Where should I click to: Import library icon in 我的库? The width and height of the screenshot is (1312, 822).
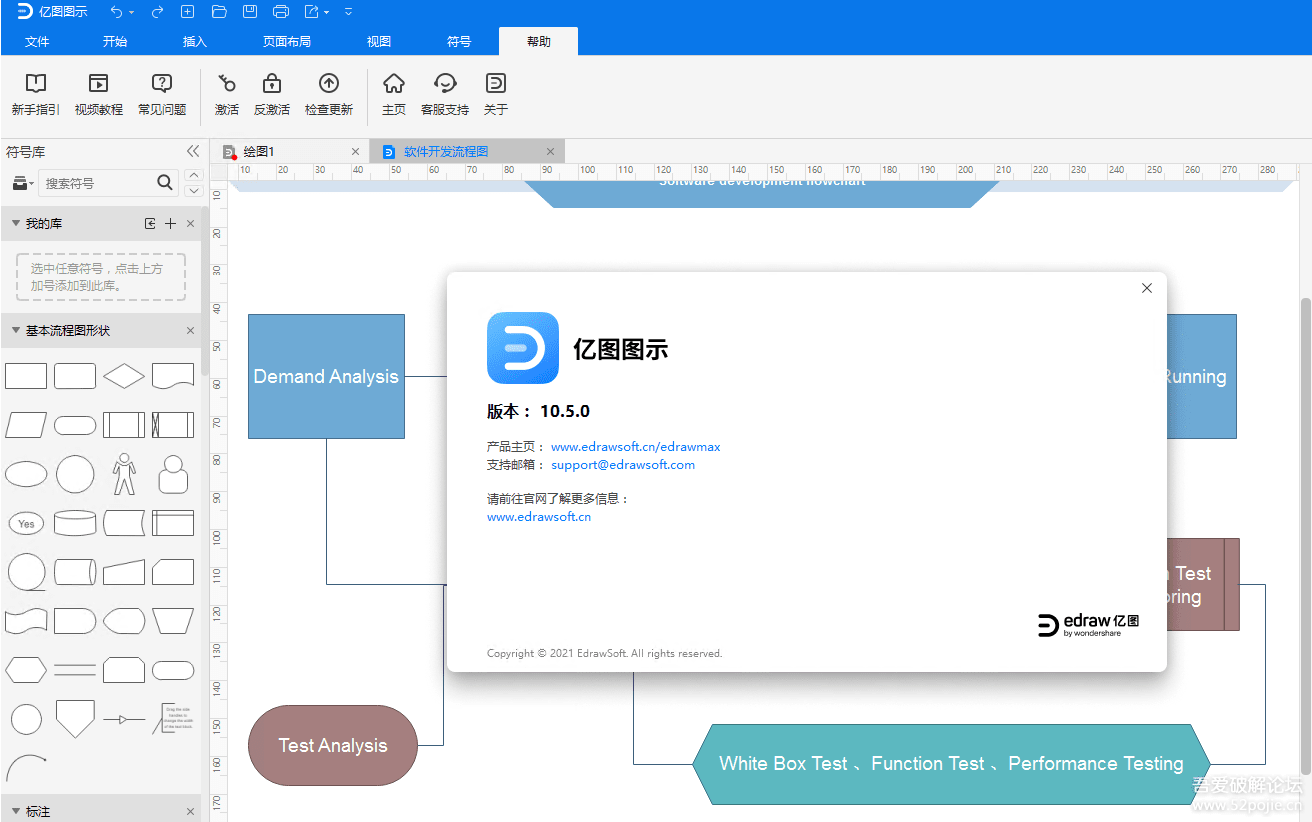click(150, 224)
